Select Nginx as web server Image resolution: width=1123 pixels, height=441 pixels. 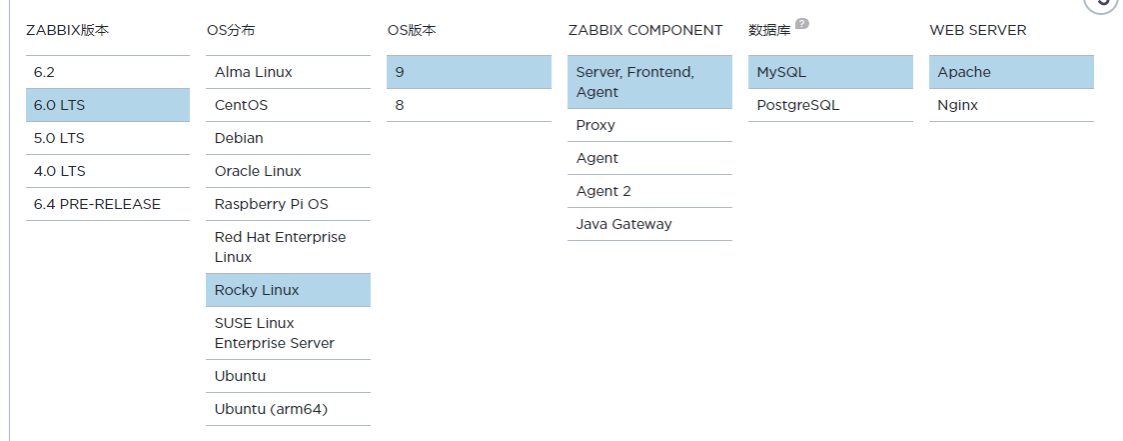(x=1011, y=105)
